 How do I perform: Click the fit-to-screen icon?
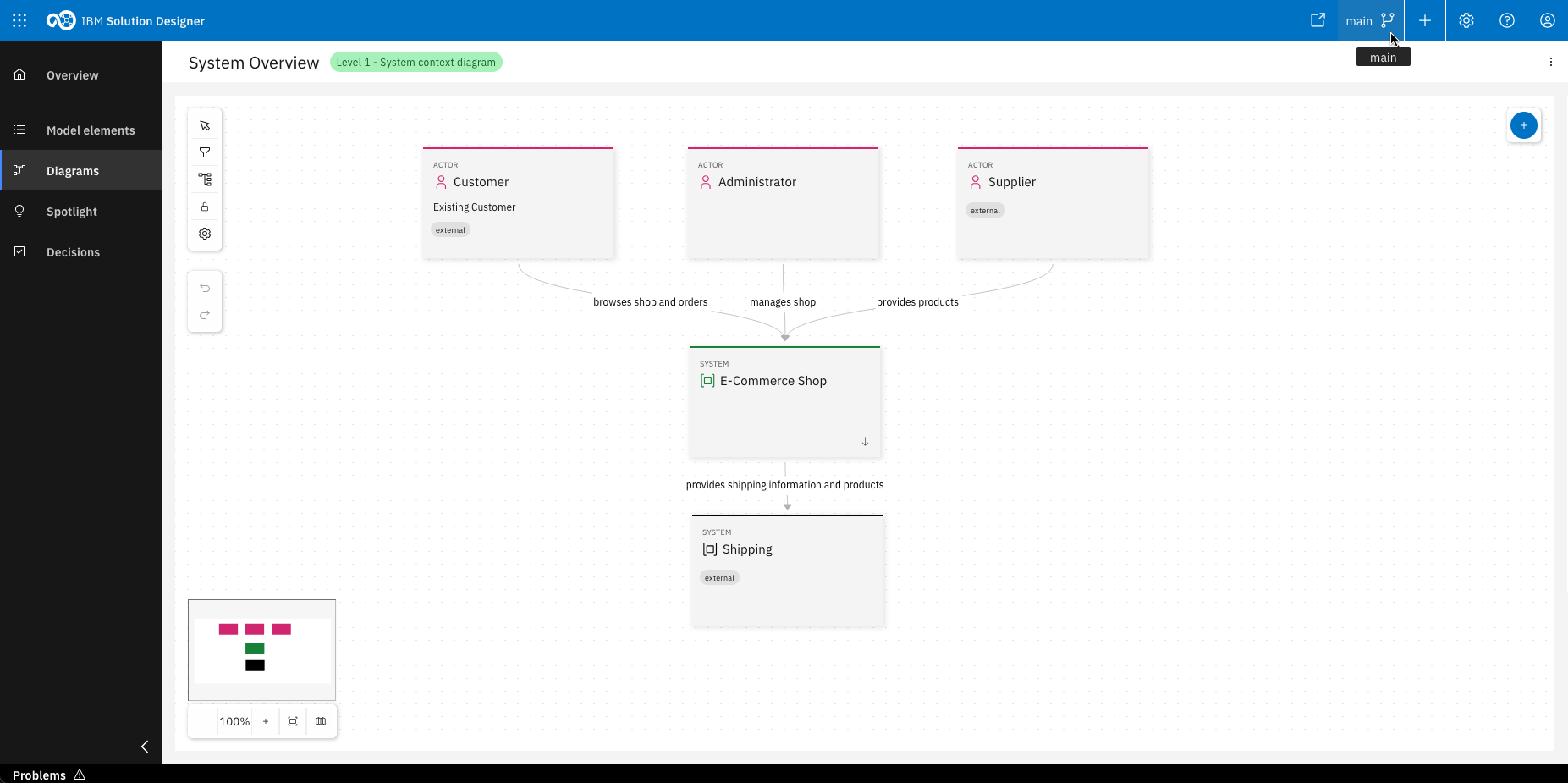pyautogui.click(x=293, y=721)
